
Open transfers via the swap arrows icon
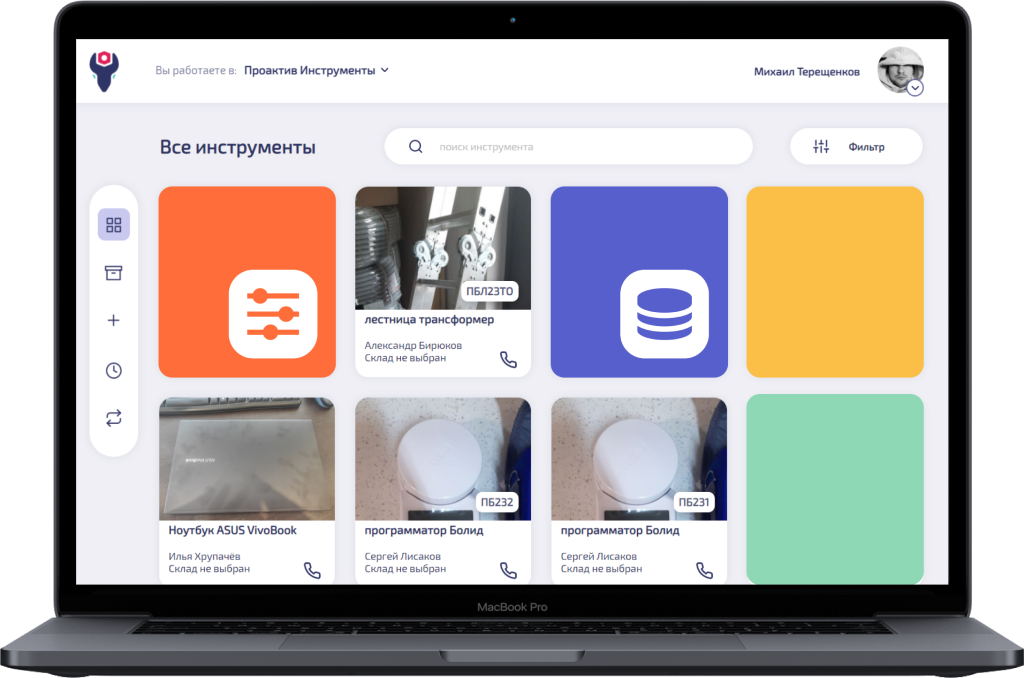click(x=113, y=417)
